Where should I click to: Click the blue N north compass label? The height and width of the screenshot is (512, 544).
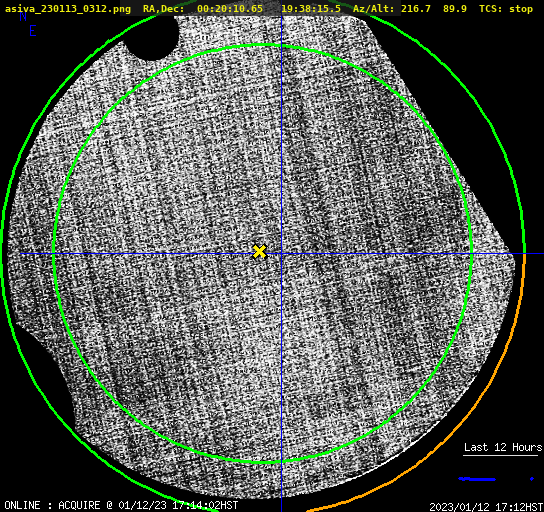pyautogui.click(x=23, y=16)
